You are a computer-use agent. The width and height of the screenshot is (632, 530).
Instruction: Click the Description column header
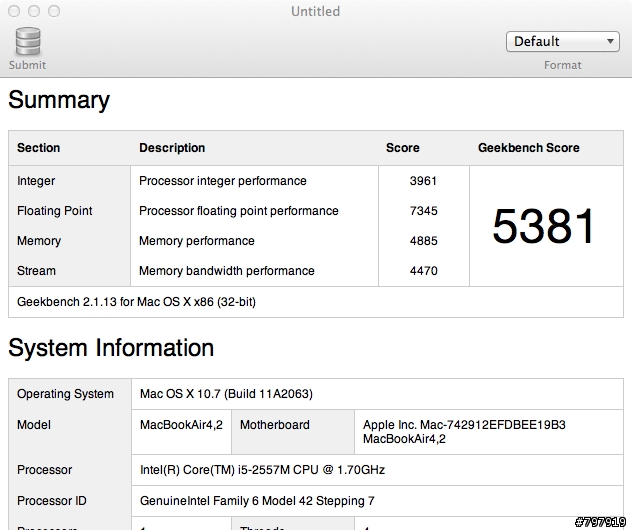point(172,148)
